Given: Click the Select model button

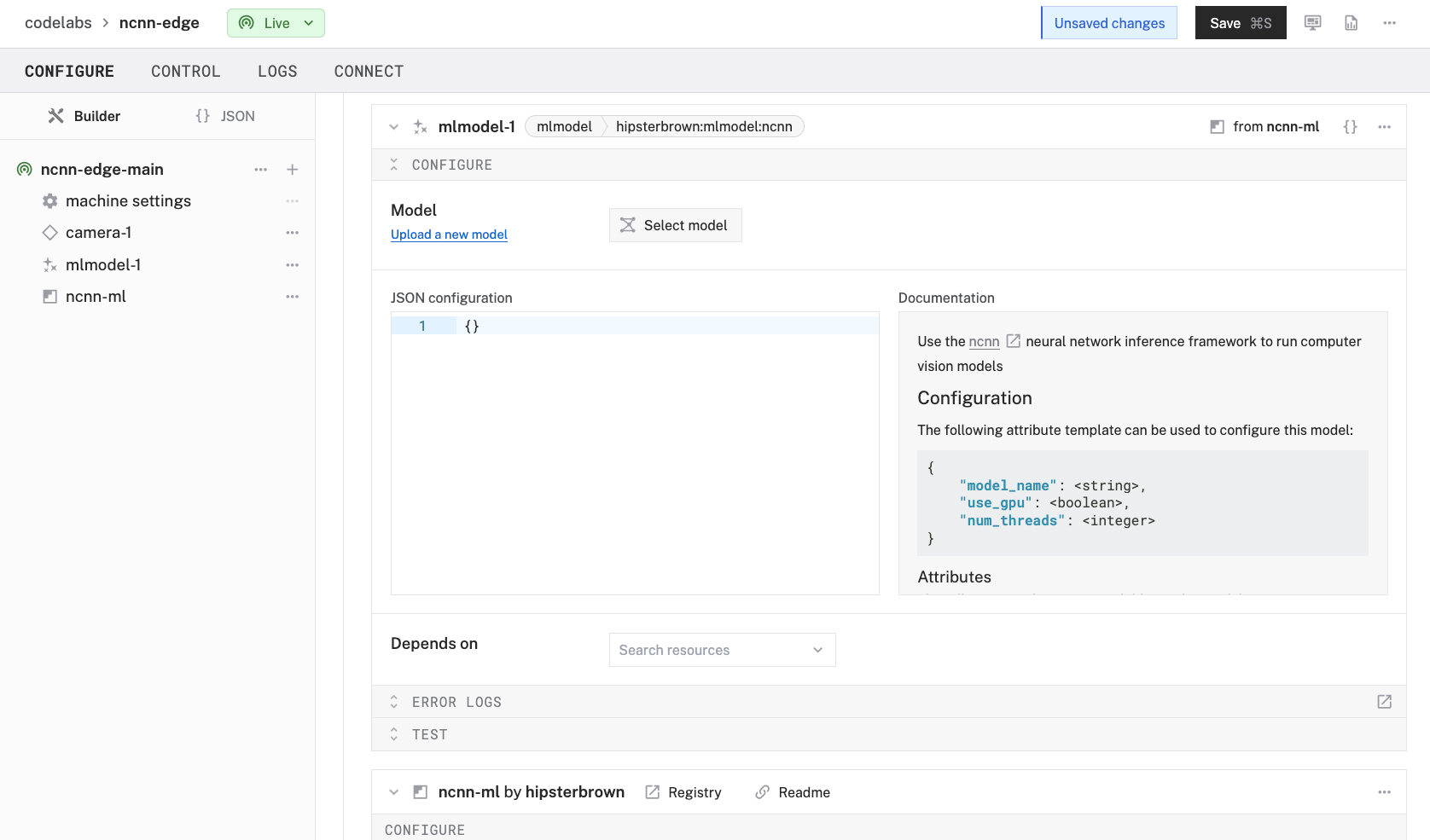Looking at the screenshot, I should click(675, 225).
